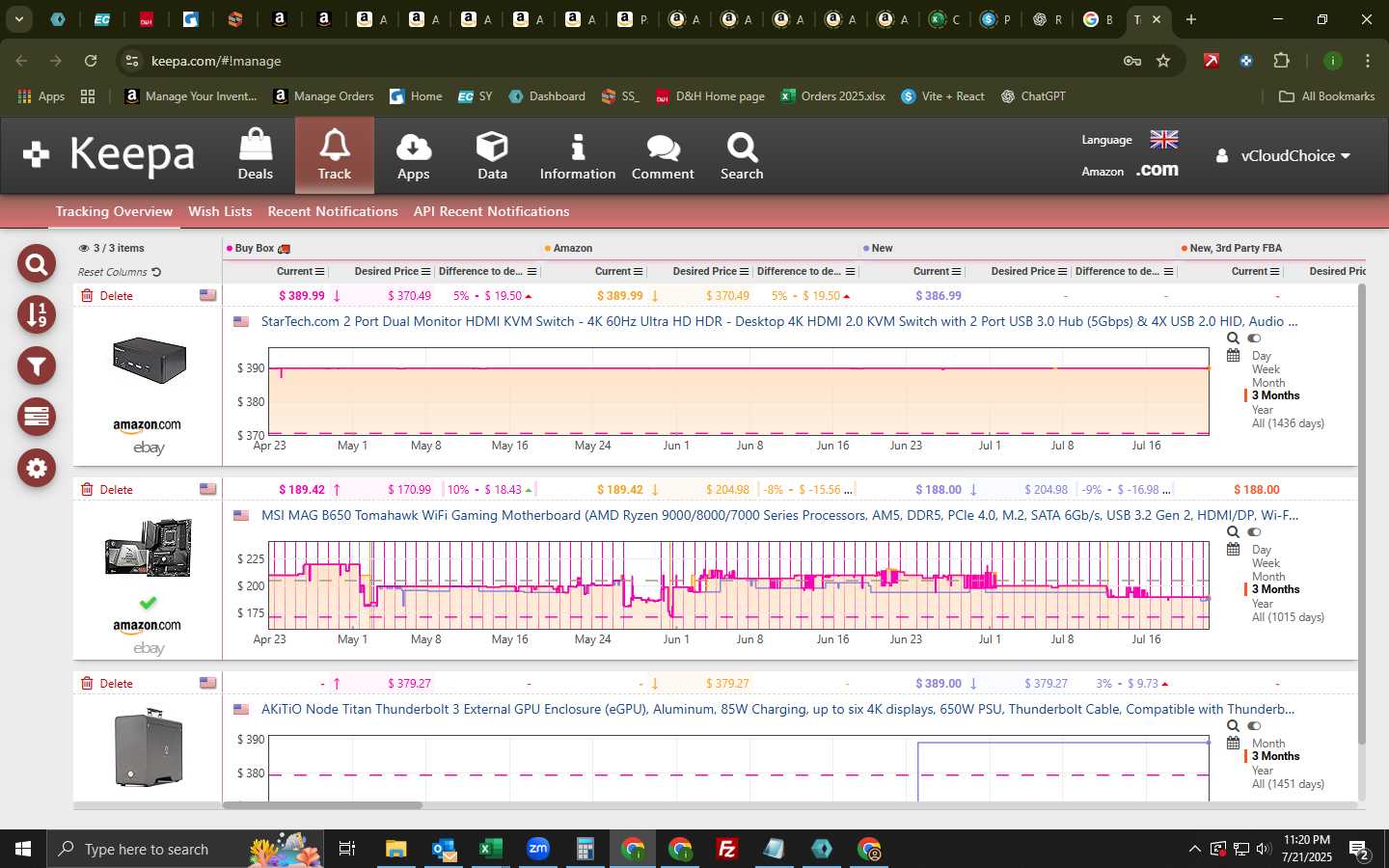Click the US flag on AKiTiO row
The width and height of the screenshot is (1389, 868).
pyautogui.click(x=207, y=683)
